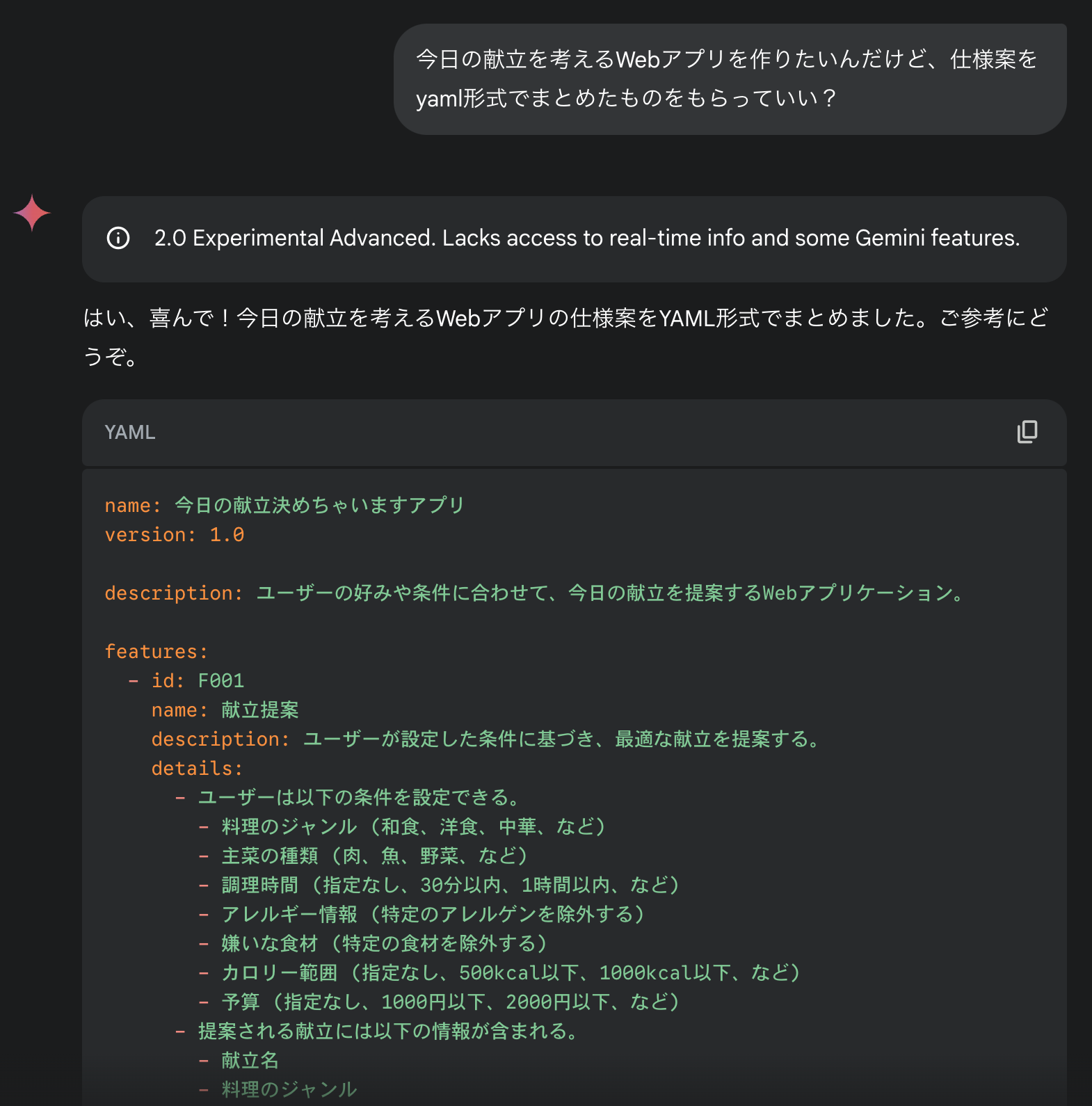Click the "料理のジャンル（和食、洋食、中華、など）" list item
1092x1106 pixels.
point(414,827)
